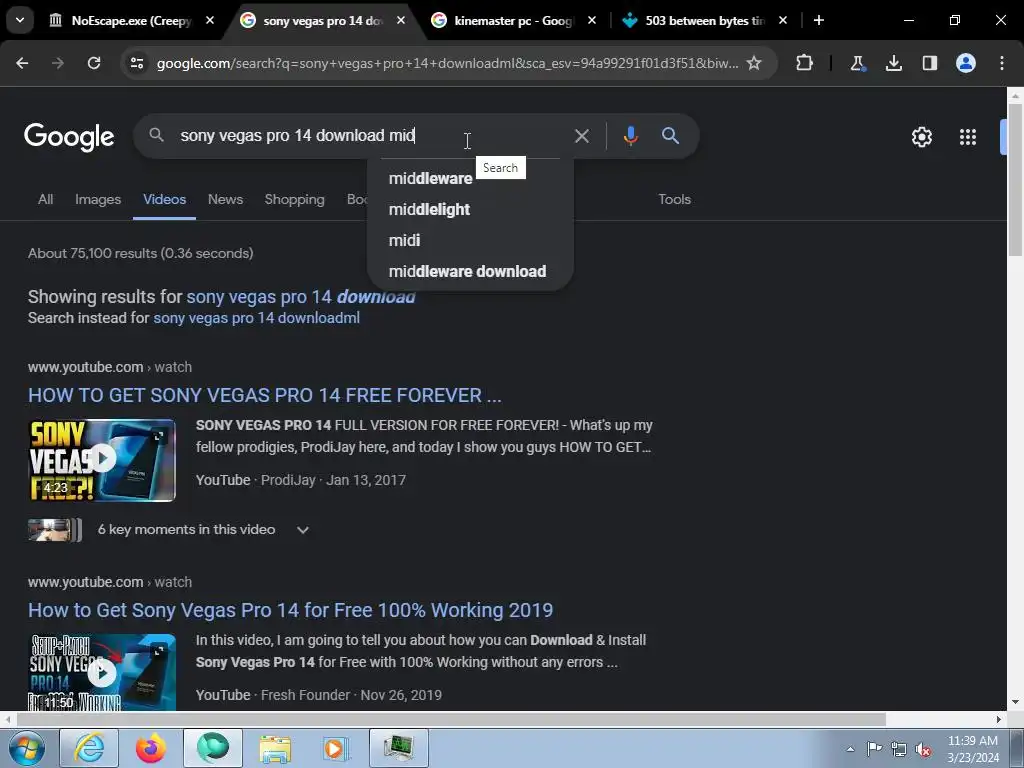Switch to the Images results tab
The image size is (1024, 768).
[x=98, y=199]
